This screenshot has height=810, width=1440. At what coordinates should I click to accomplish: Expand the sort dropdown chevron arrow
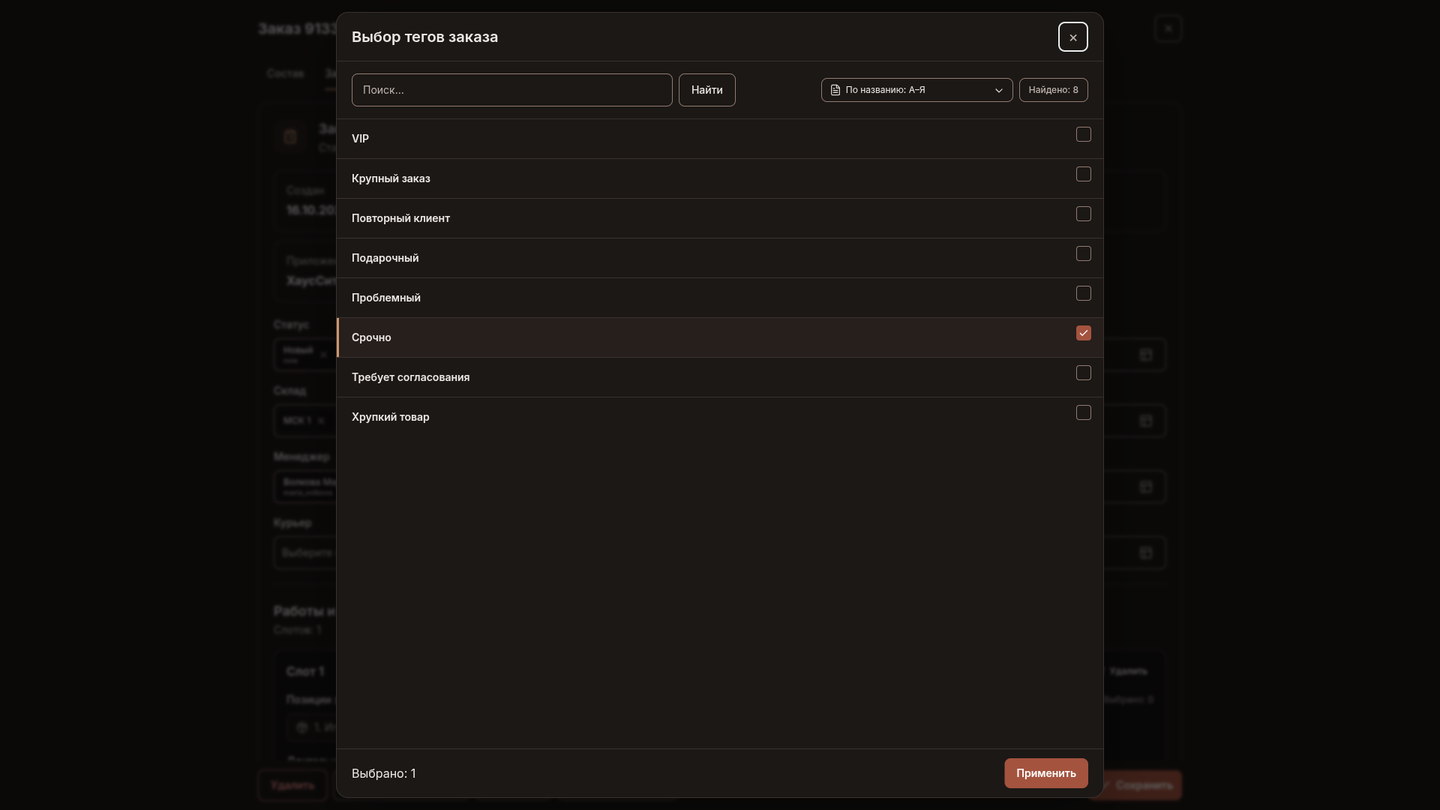pyautogui.click(x=998, y=90)
